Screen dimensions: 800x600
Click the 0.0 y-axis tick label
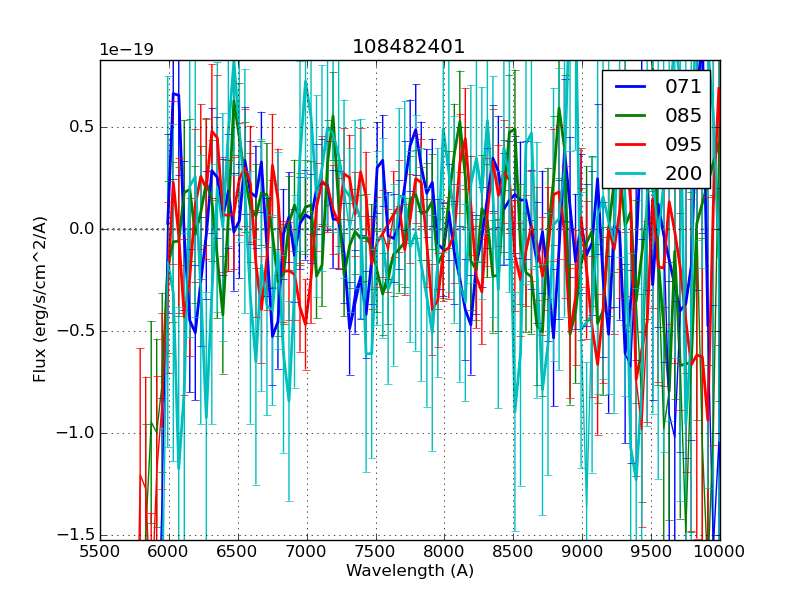pyautogui.click(x=81, y=229)
